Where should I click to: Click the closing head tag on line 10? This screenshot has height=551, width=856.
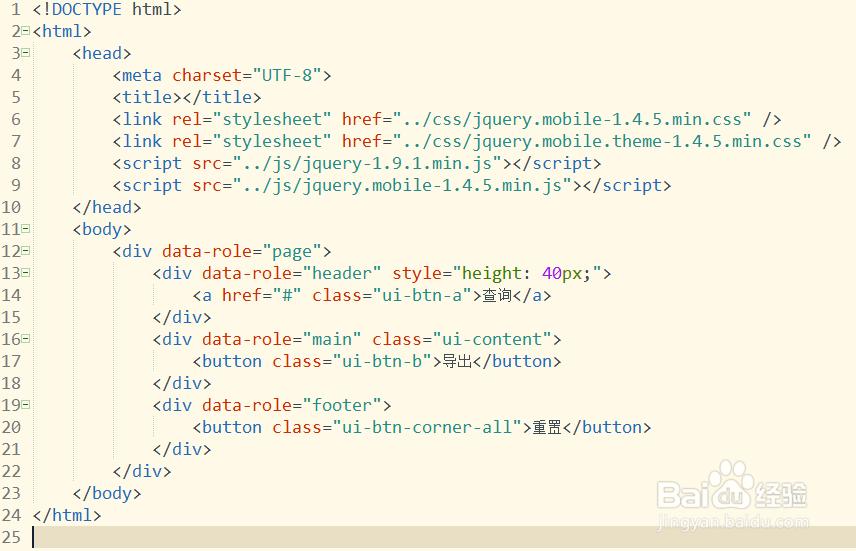point(107,208)
